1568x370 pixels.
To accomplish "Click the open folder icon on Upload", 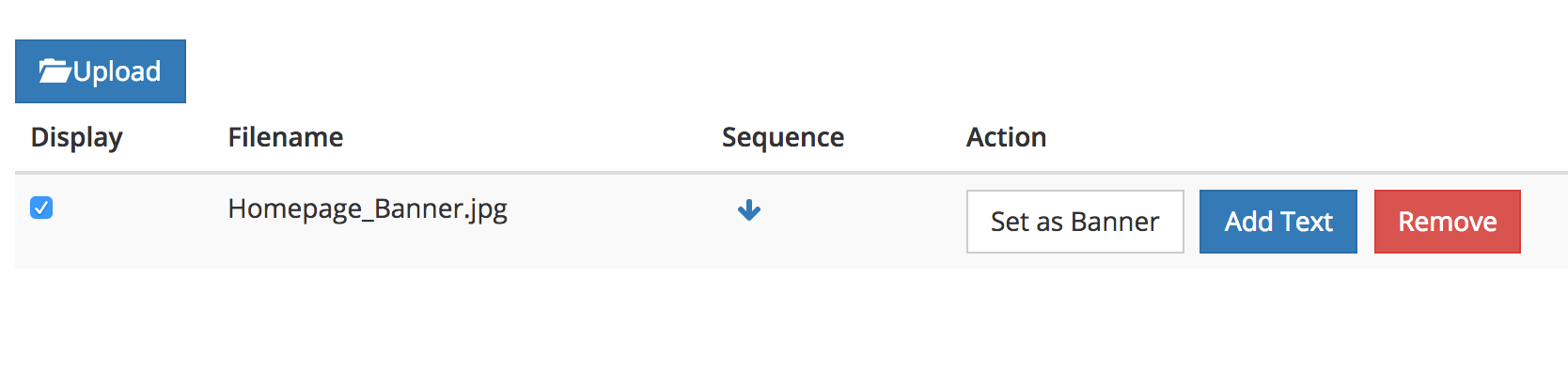I will (55, 71).
